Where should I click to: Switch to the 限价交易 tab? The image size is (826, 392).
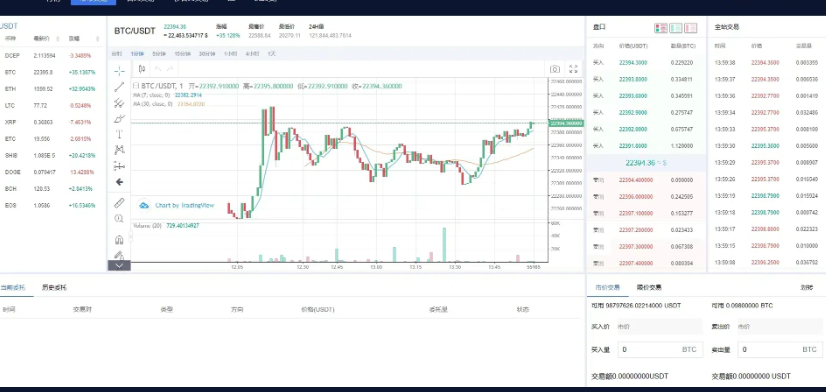[x=649, y=287]
